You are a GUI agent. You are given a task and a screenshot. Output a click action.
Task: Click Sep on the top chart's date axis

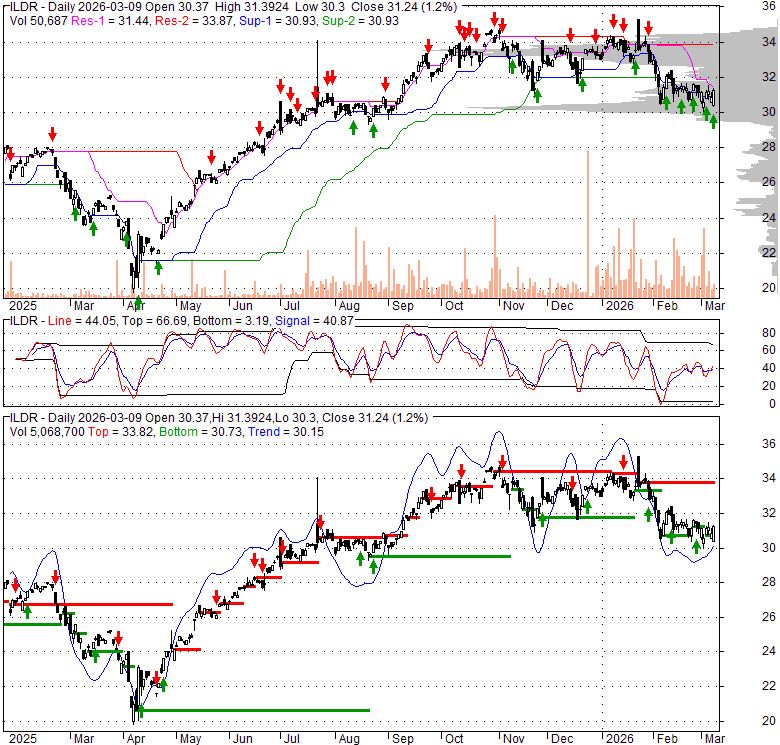(402, 306)
